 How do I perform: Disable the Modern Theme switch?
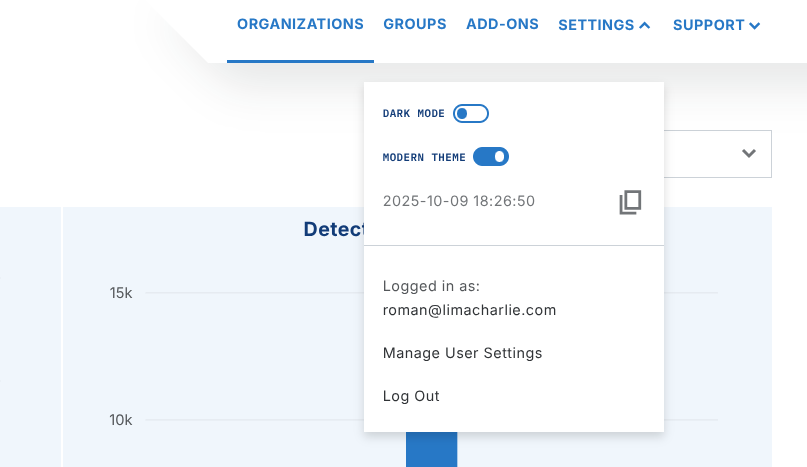point(491,157)
